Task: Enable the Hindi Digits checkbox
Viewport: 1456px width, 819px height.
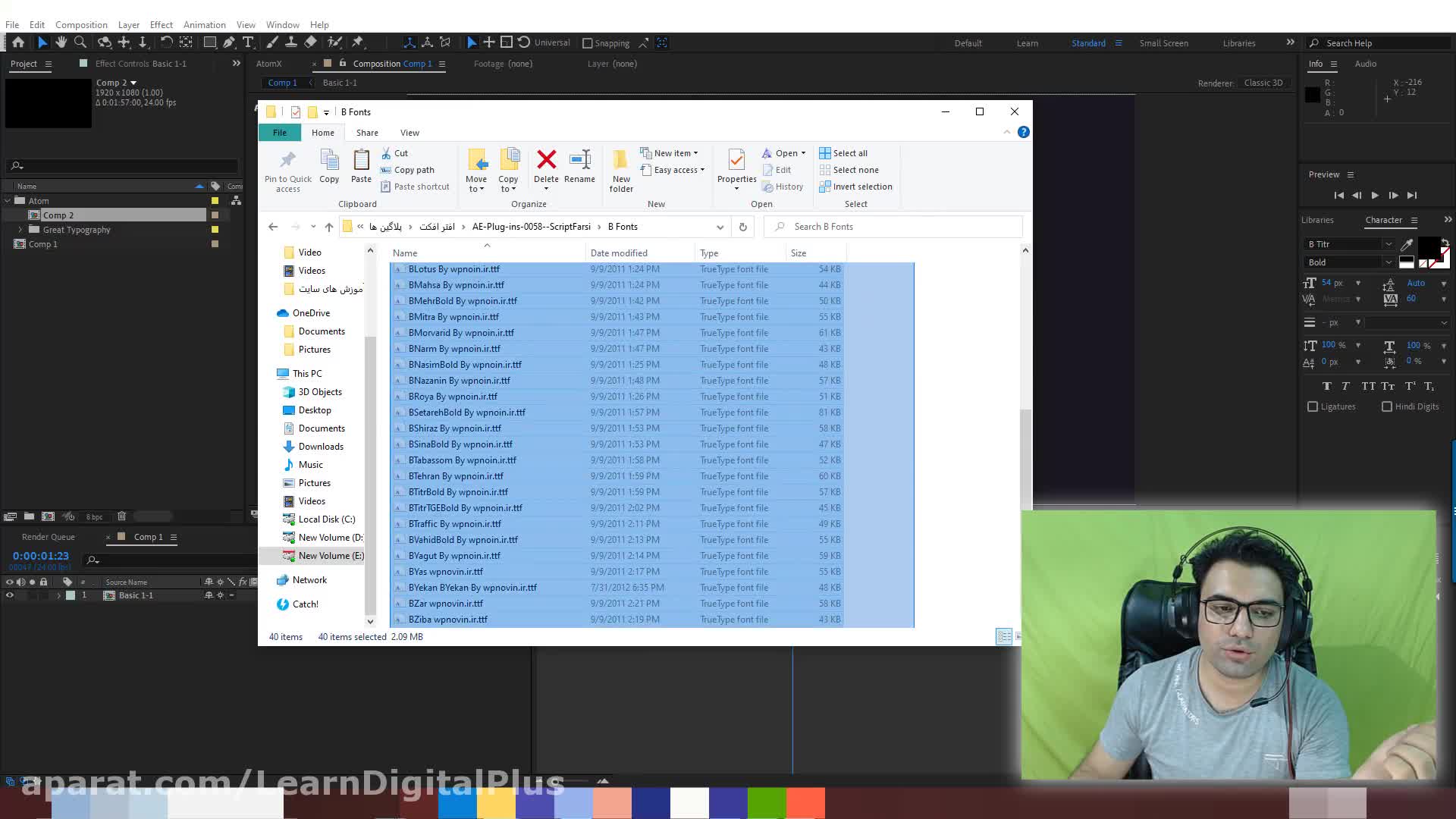Action: (x=1387, y=406)
